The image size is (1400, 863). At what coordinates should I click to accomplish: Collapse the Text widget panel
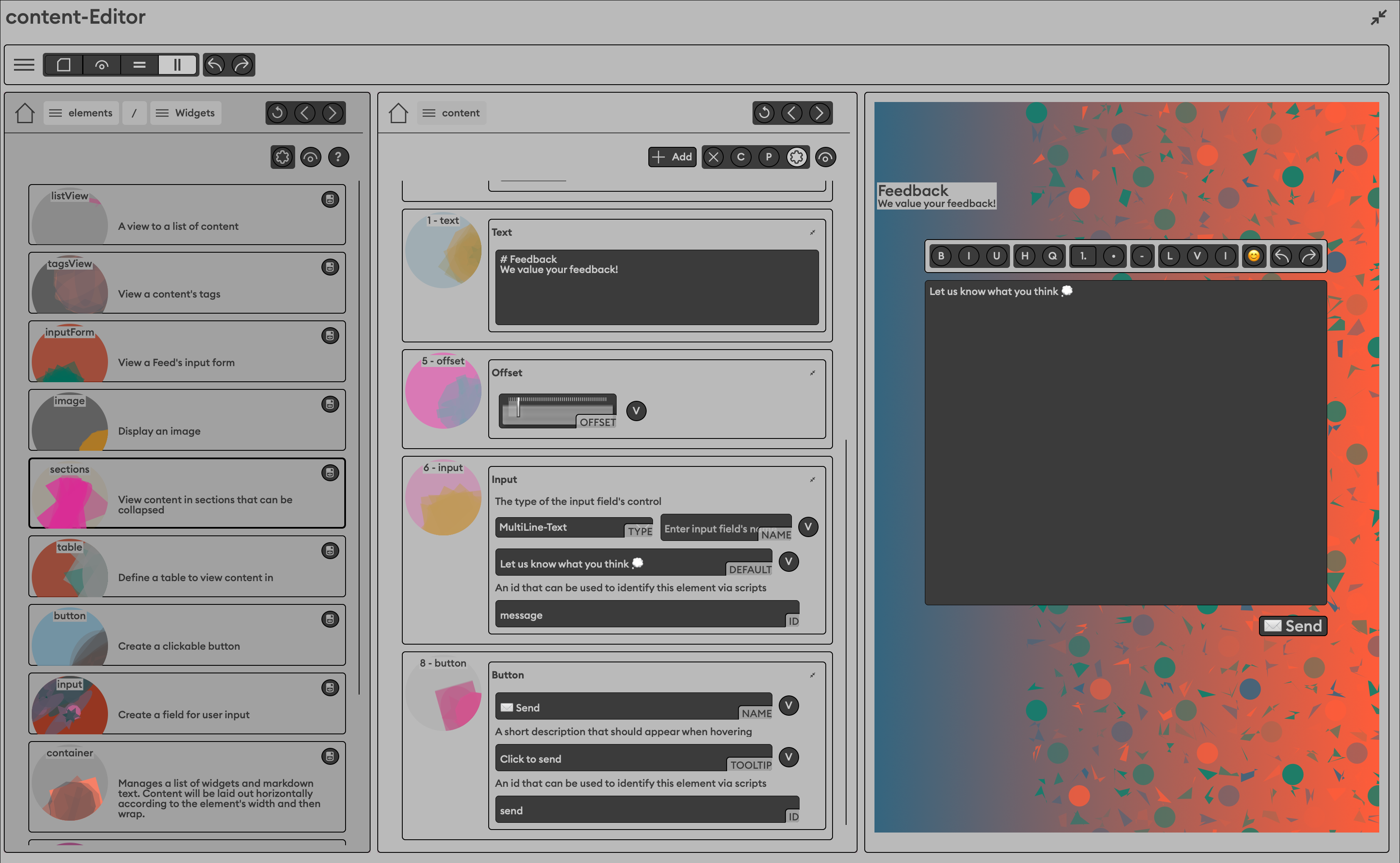(813, 232)
